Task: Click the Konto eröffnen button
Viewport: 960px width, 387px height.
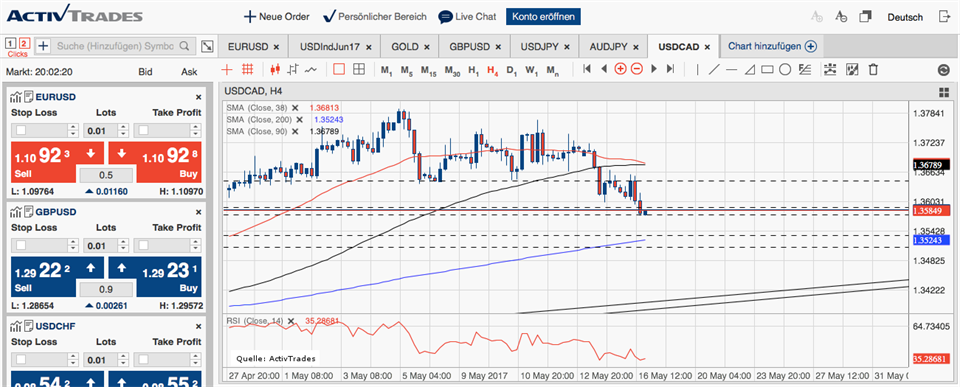Action: click(x=544, y=17)
